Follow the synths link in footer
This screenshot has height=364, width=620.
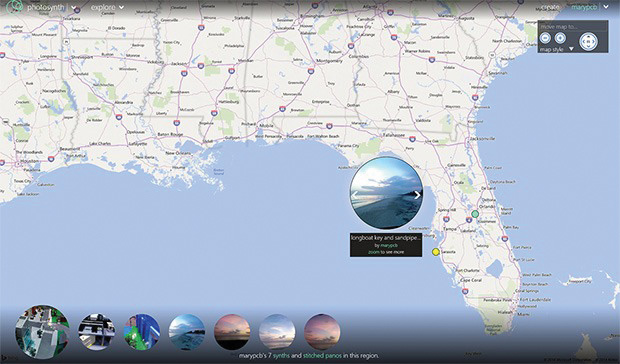click(x=281, y=356)
